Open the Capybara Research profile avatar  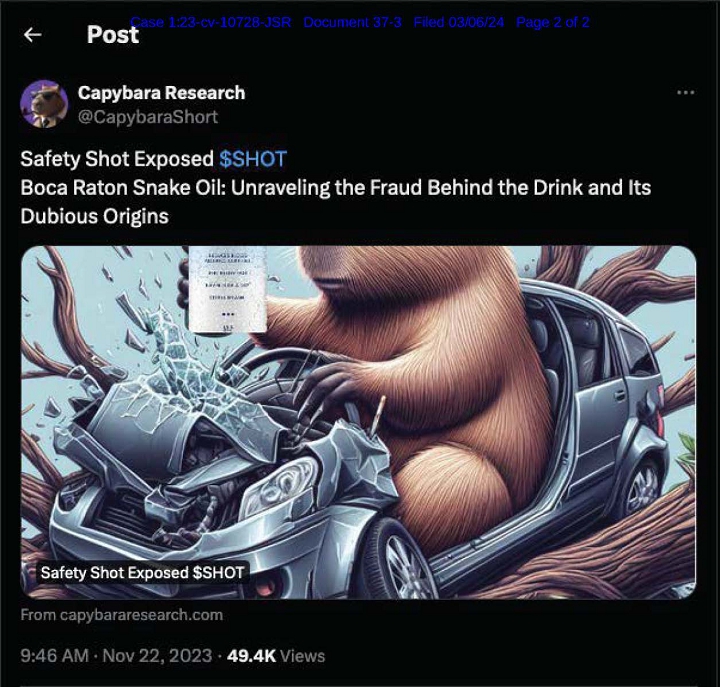point(44,104)
